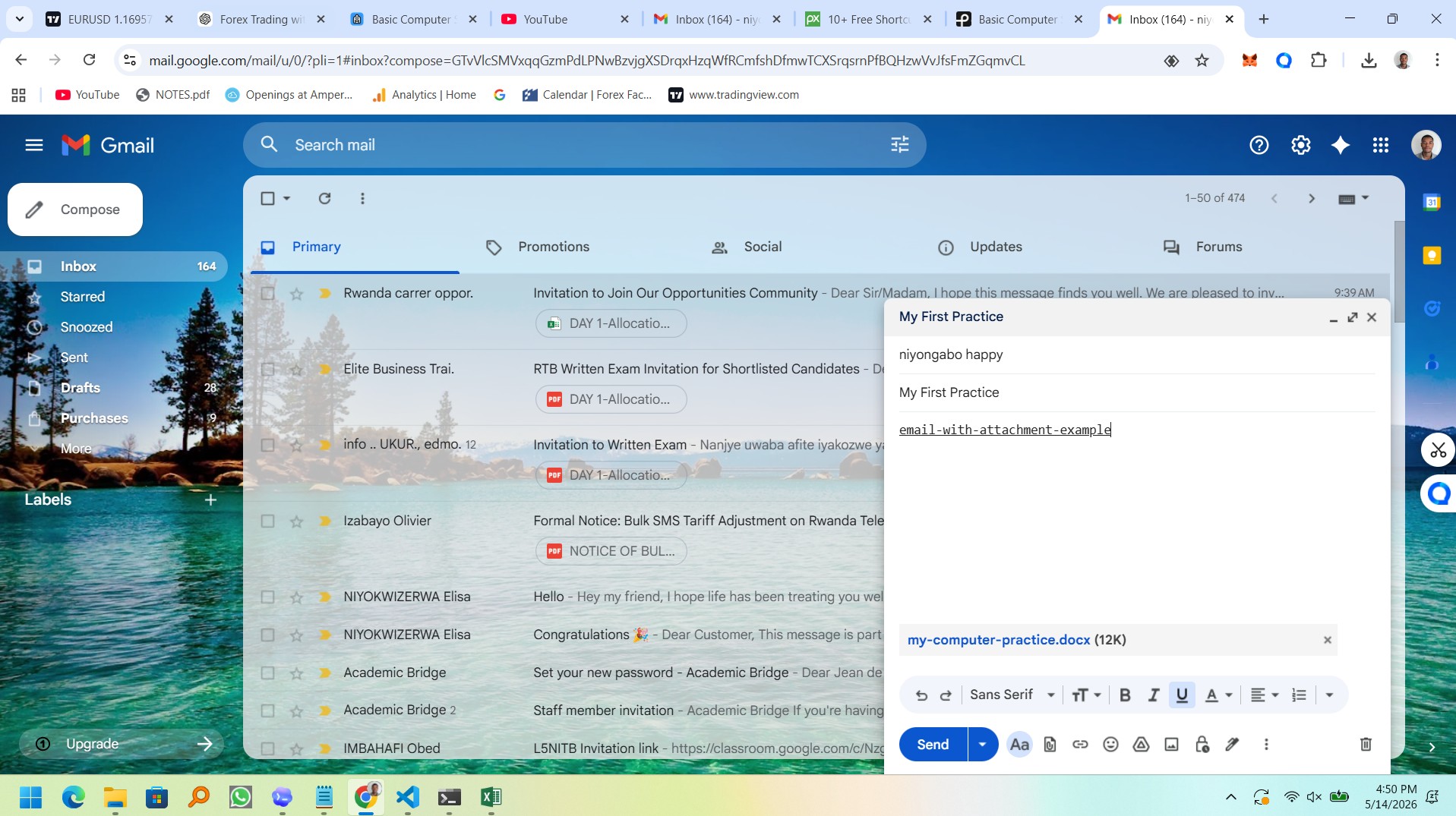The height and width of the screenshot is (816, 1456).
Task: Open Google Tasks side panel icon
Action: (x=1432, y=308)
